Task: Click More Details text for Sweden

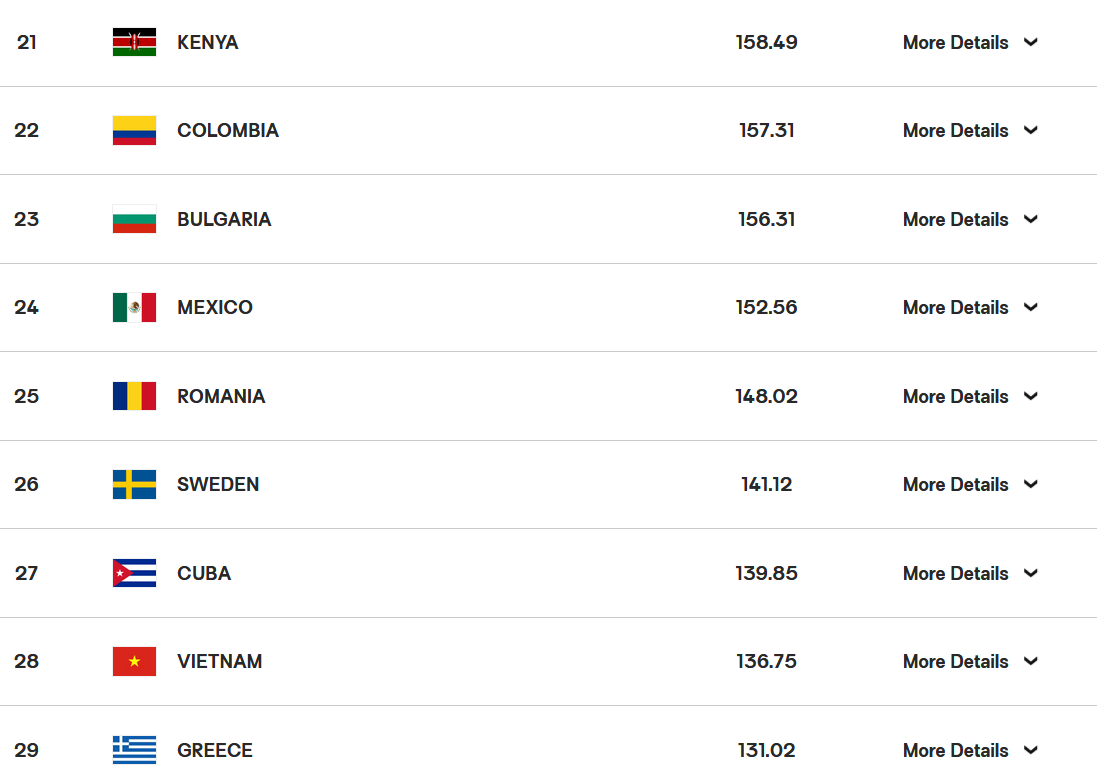Action: coord(956,484)
